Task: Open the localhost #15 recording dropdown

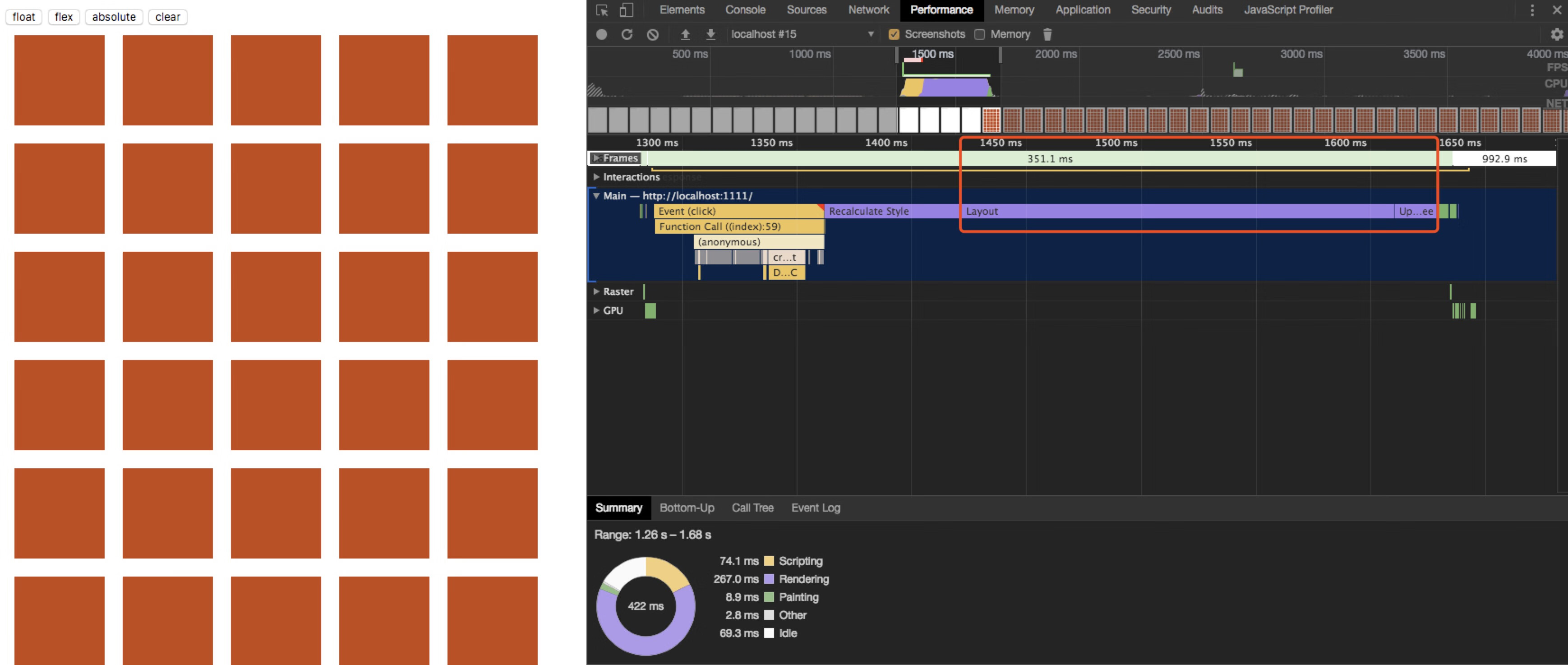Action: [802, 34]
